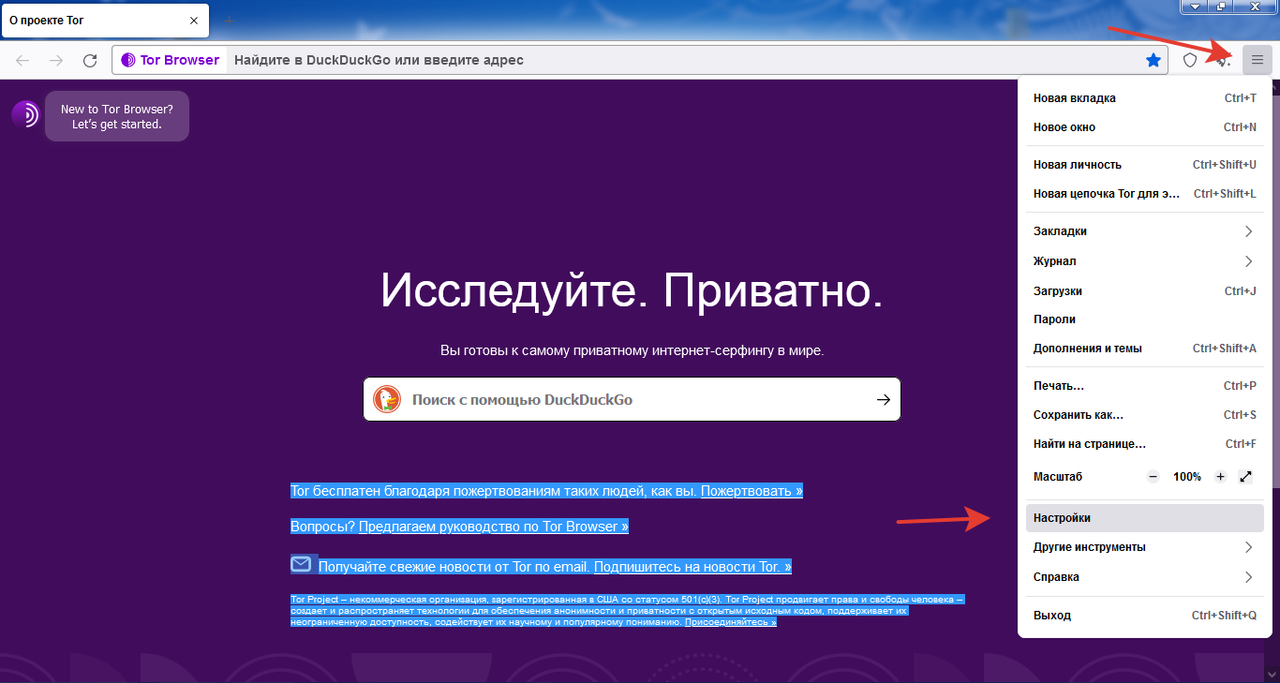Click the purple Tor onion logo

click(x=26, y=114)
